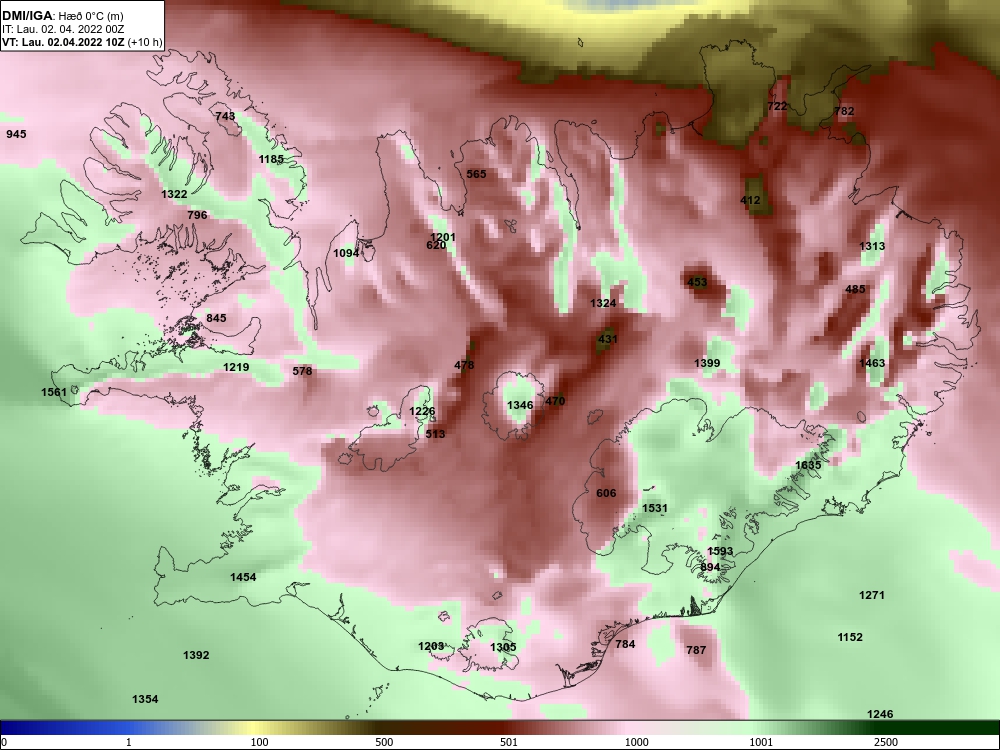Click the 1399 height value
Viewport: 1000px width, 750px height.
[x=707, y=363]
